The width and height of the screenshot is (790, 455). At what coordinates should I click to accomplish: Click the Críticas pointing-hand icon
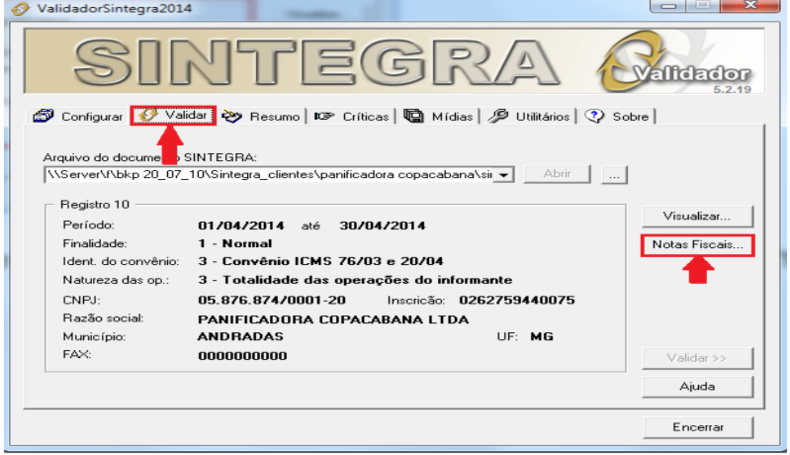pyautogui.click(x=322, y=117)
